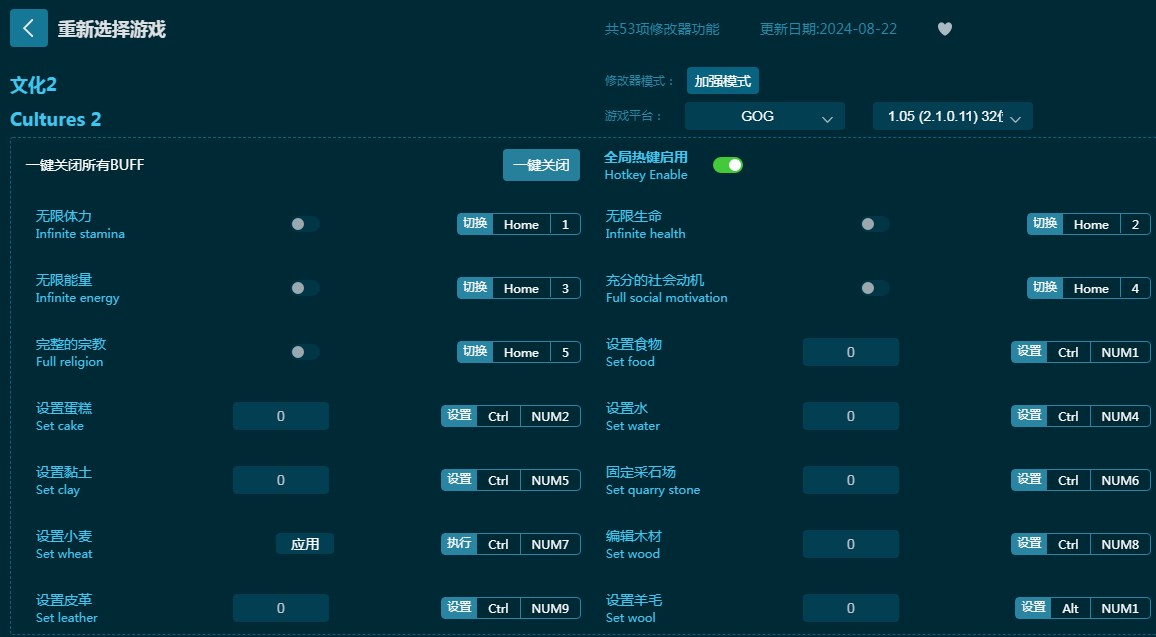Turn on Infinite health toggle
1156x637 pixels.
[x=875, y=224]
